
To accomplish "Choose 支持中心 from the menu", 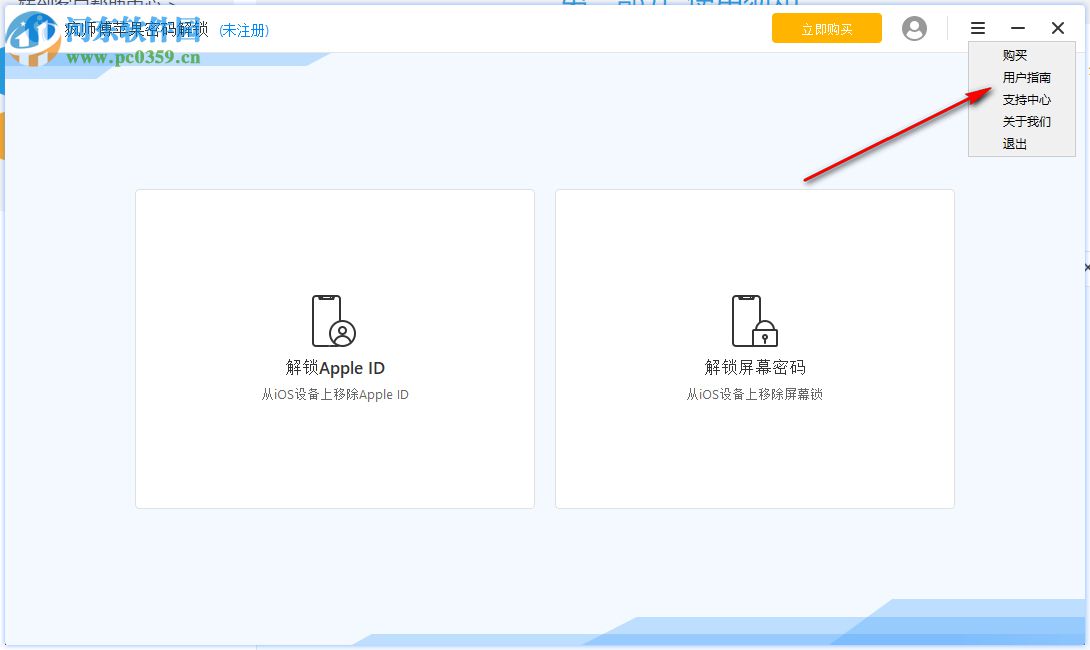I will 1029,100.
